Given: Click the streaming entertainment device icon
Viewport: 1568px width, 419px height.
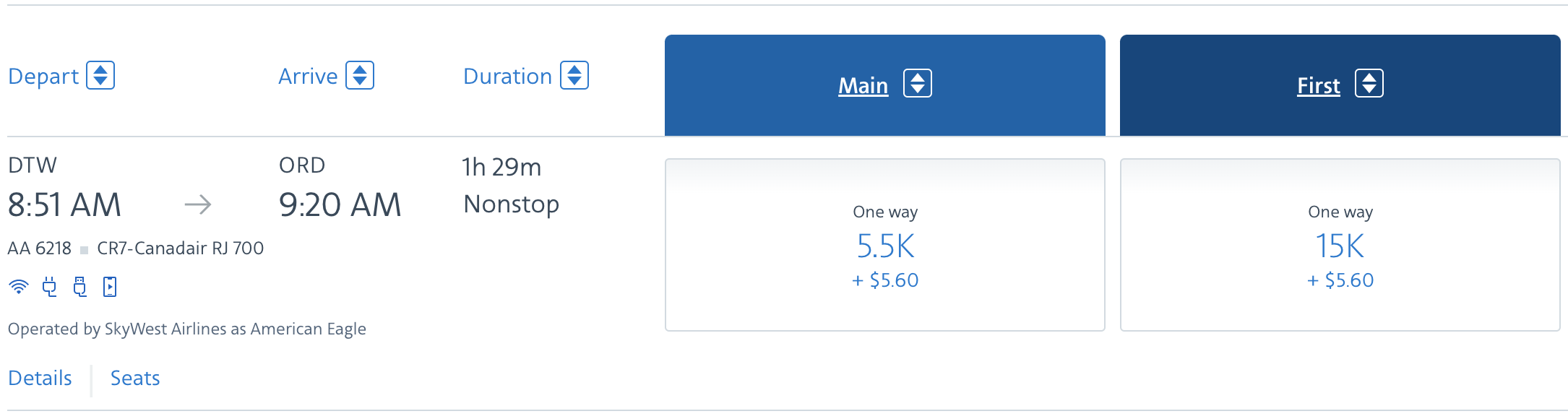Looking at the screenshot, I should [108, 286].
